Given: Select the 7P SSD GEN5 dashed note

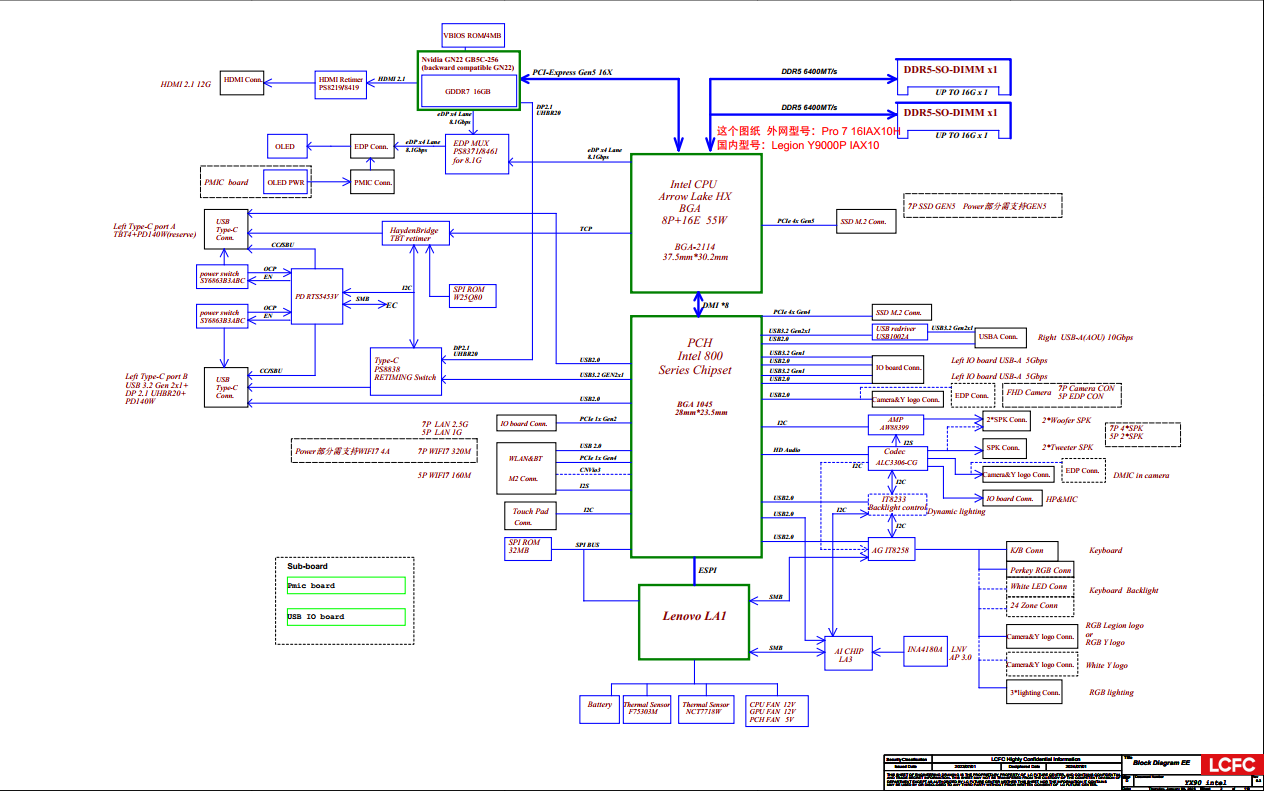Looking at the screenshot, I should pyautogui.click(x=983, y=206).
